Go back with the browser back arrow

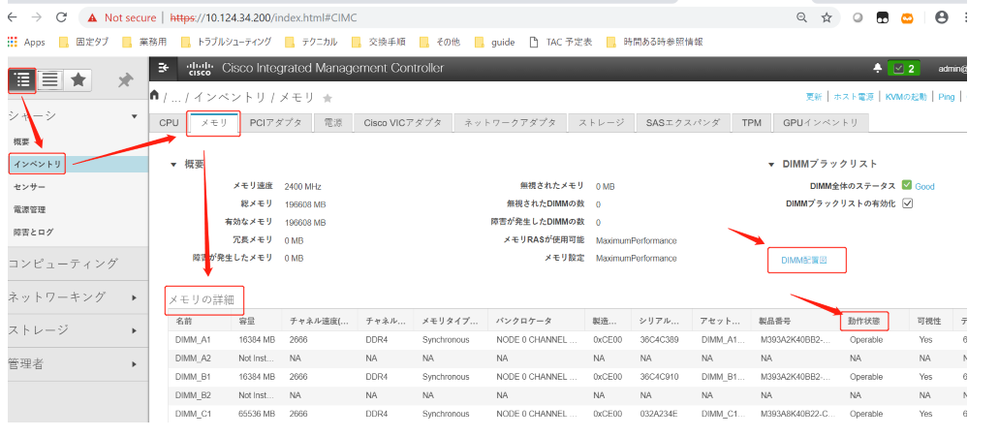click(12, 18)
